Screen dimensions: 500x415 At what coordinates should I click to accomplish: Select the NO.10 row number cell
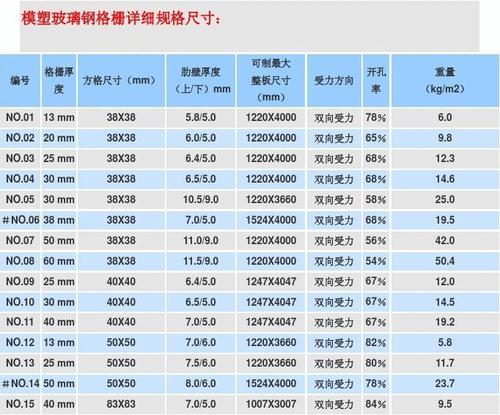[20, 302]
